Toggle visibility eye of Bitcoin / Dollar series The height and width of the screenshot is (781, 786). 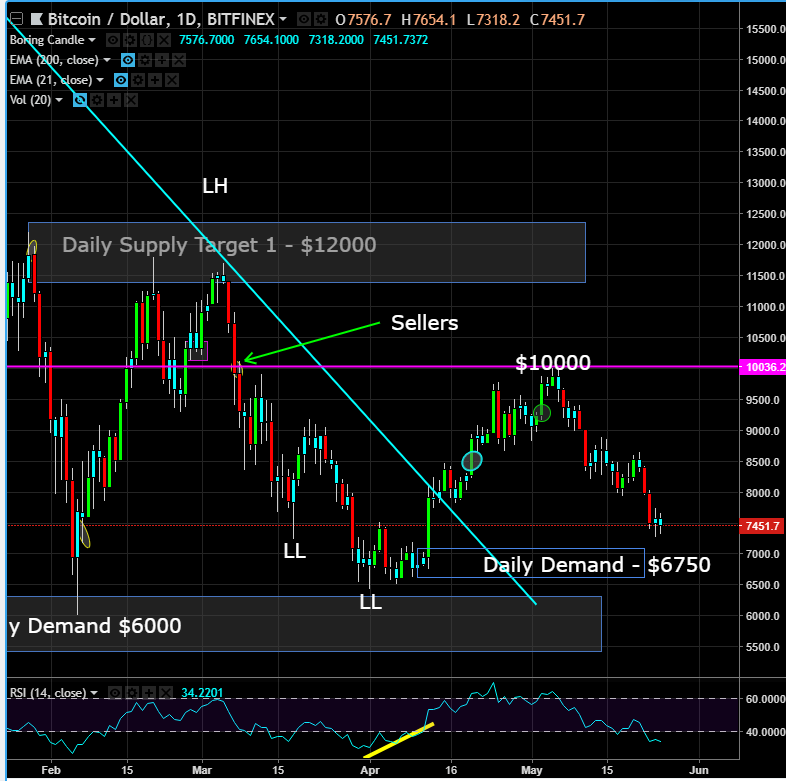(x=303, y=19)
